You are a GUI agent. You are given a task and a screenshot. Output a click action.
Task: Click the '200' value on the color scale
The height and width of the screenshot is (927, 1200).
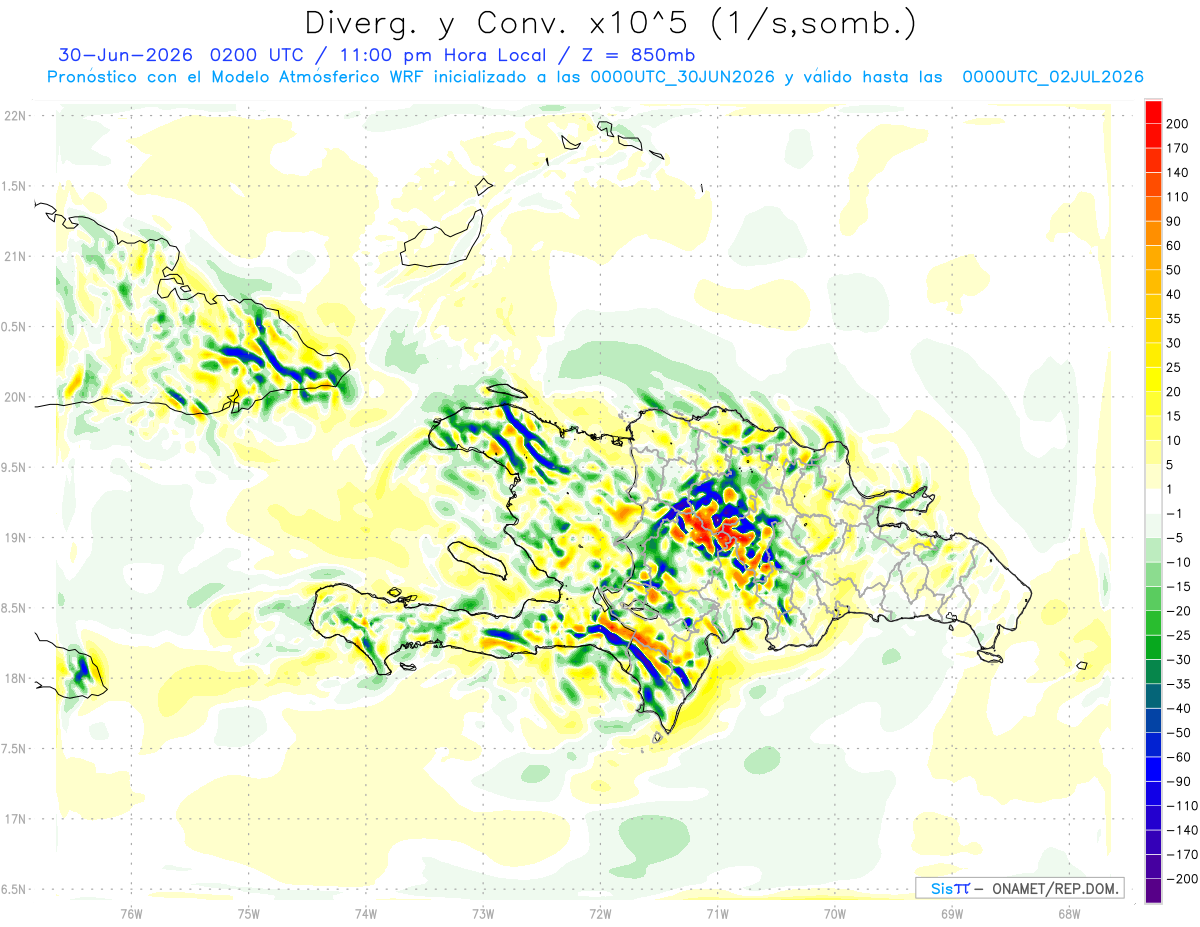point(1177,124)
